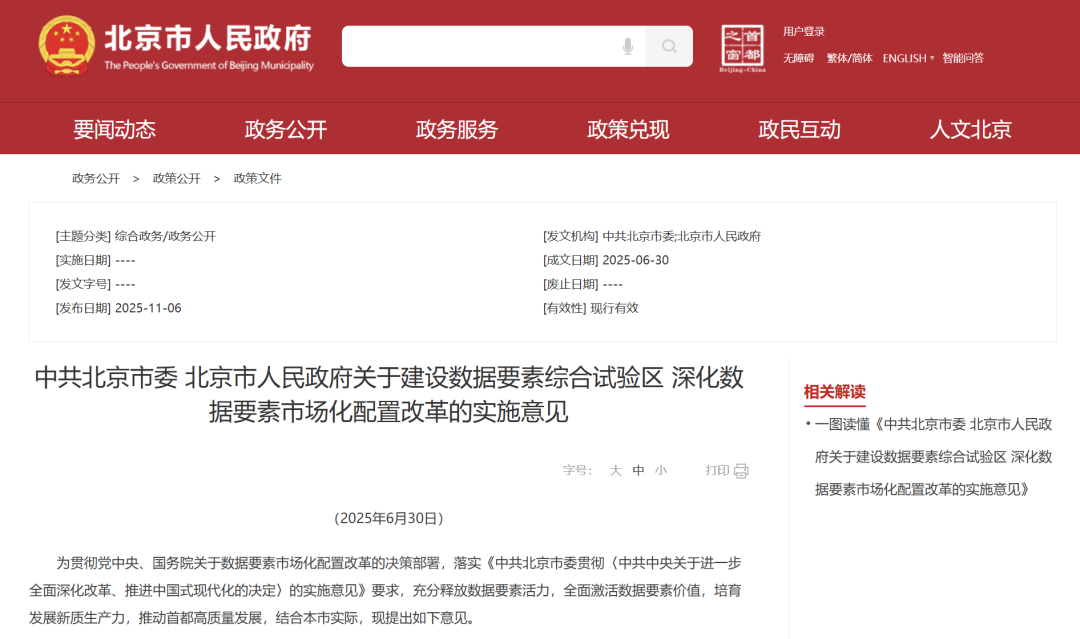Image resolution: width=1080 pixels, height=639 pixels.
Task: Open the 政务公开 navigation menu
Action: pos(286,129)
